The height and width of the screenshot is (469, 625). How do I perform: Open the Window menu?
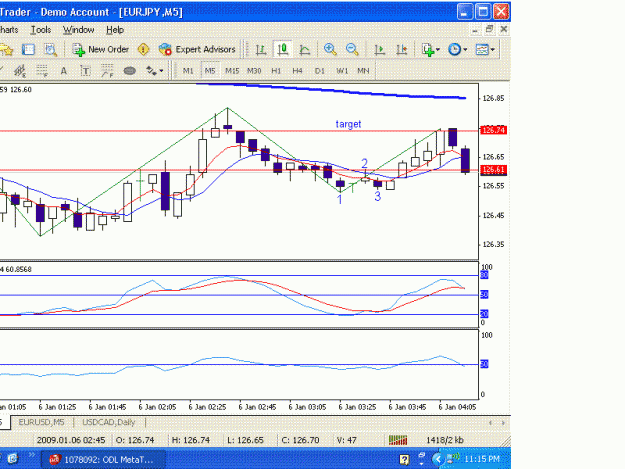[x=79, y=30]
